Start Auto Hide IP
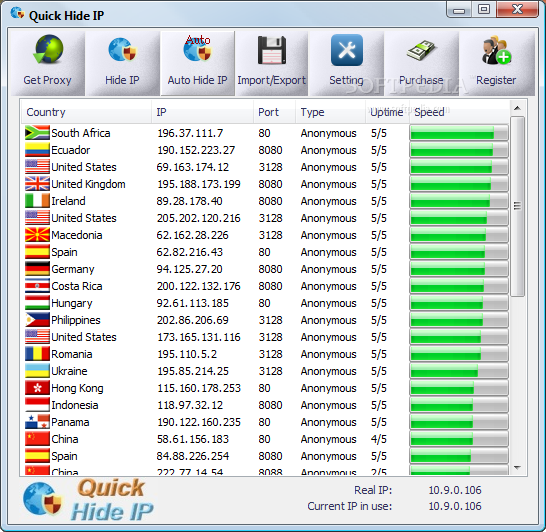Screen dimensions: 546x532 coord(197,63)
